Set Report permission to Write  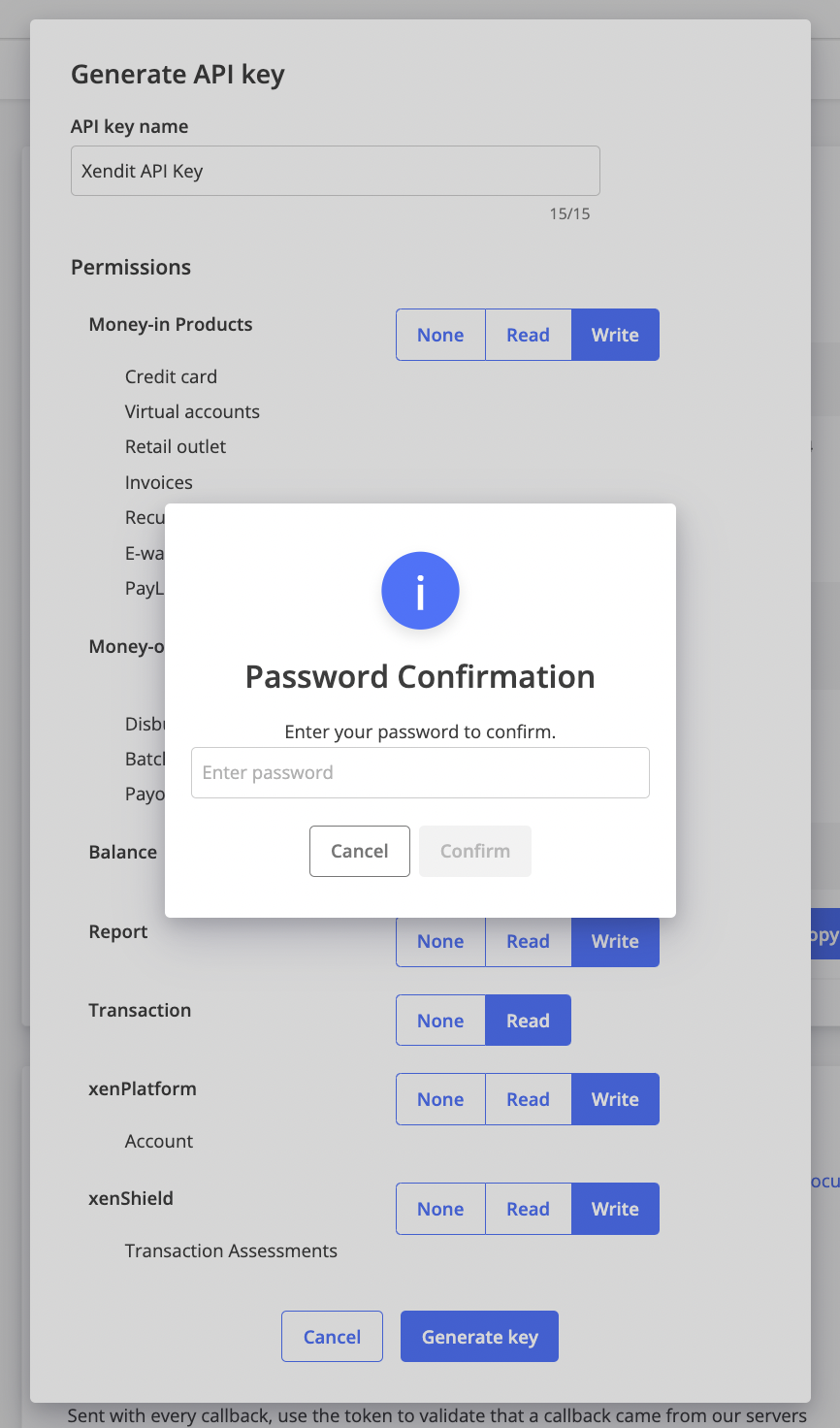615,942
